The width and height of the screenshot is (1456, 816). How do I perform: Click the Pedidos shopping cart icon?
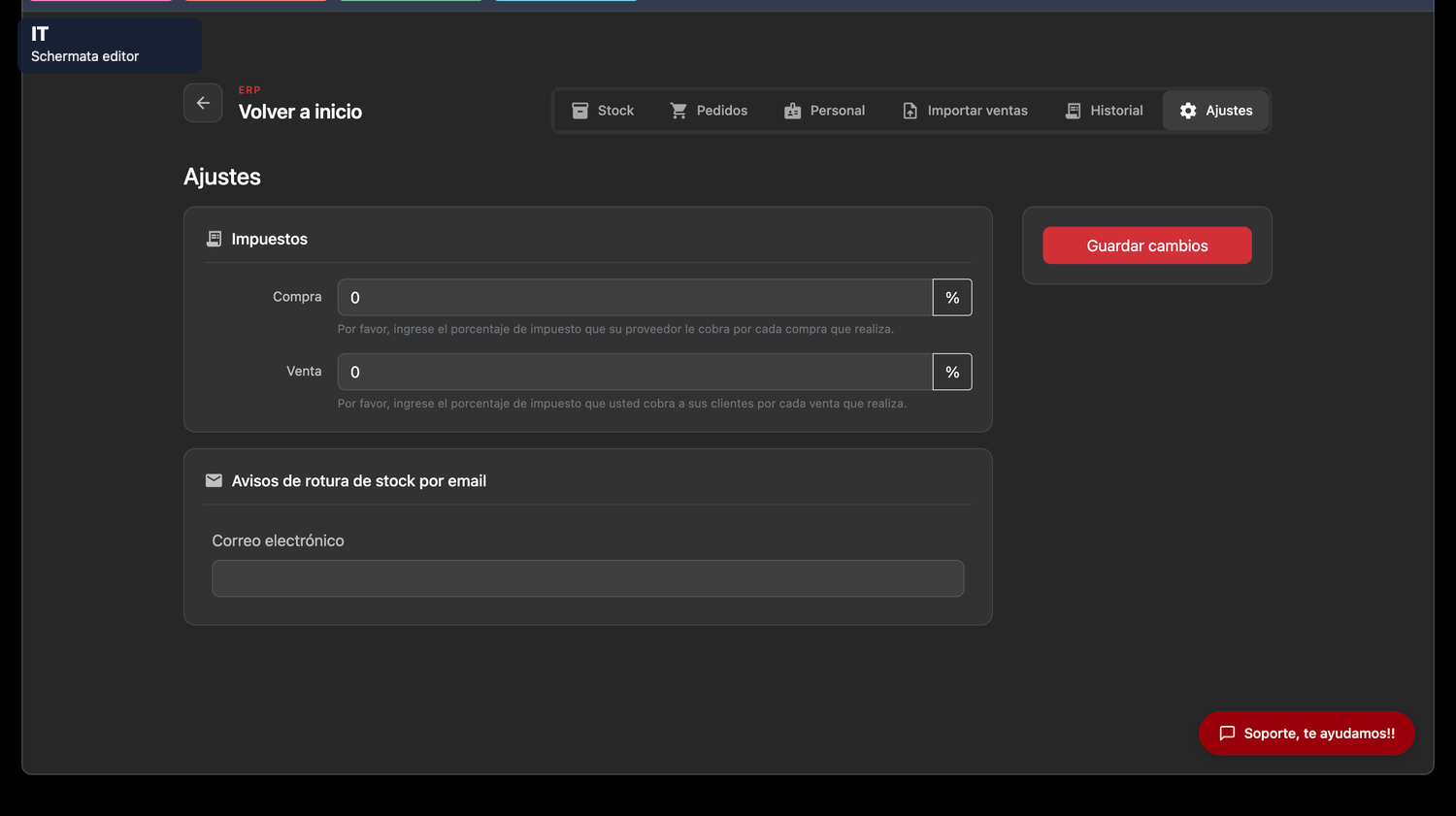(678, 111)
